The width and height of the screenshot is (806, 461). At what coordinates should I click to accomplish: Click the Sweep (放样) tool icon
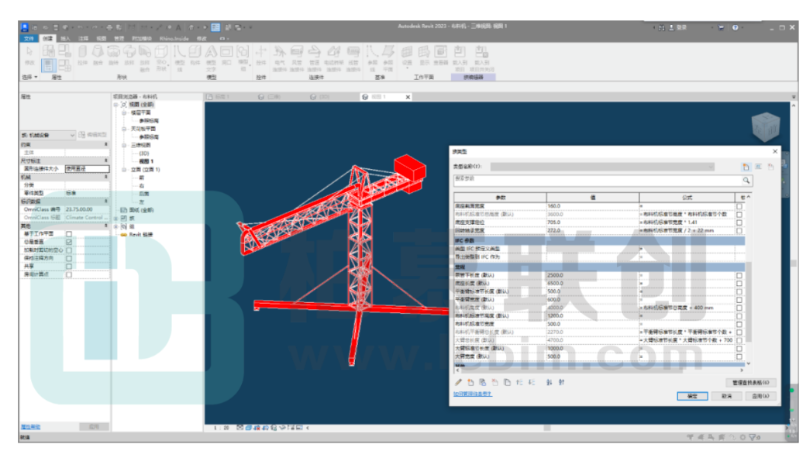pyautogui.click(x=129, y=52)
